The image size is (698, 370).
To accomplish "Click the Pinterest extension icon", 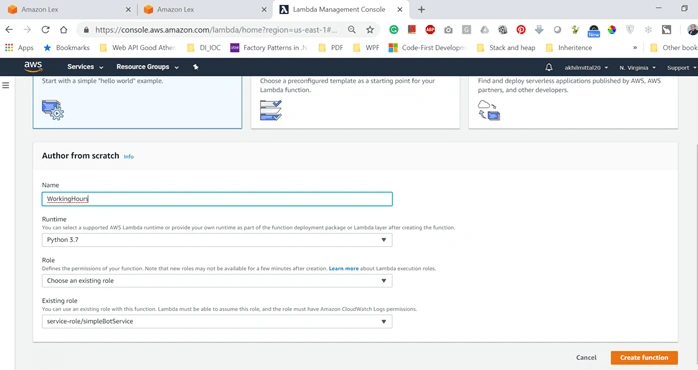I will [521, 30].
